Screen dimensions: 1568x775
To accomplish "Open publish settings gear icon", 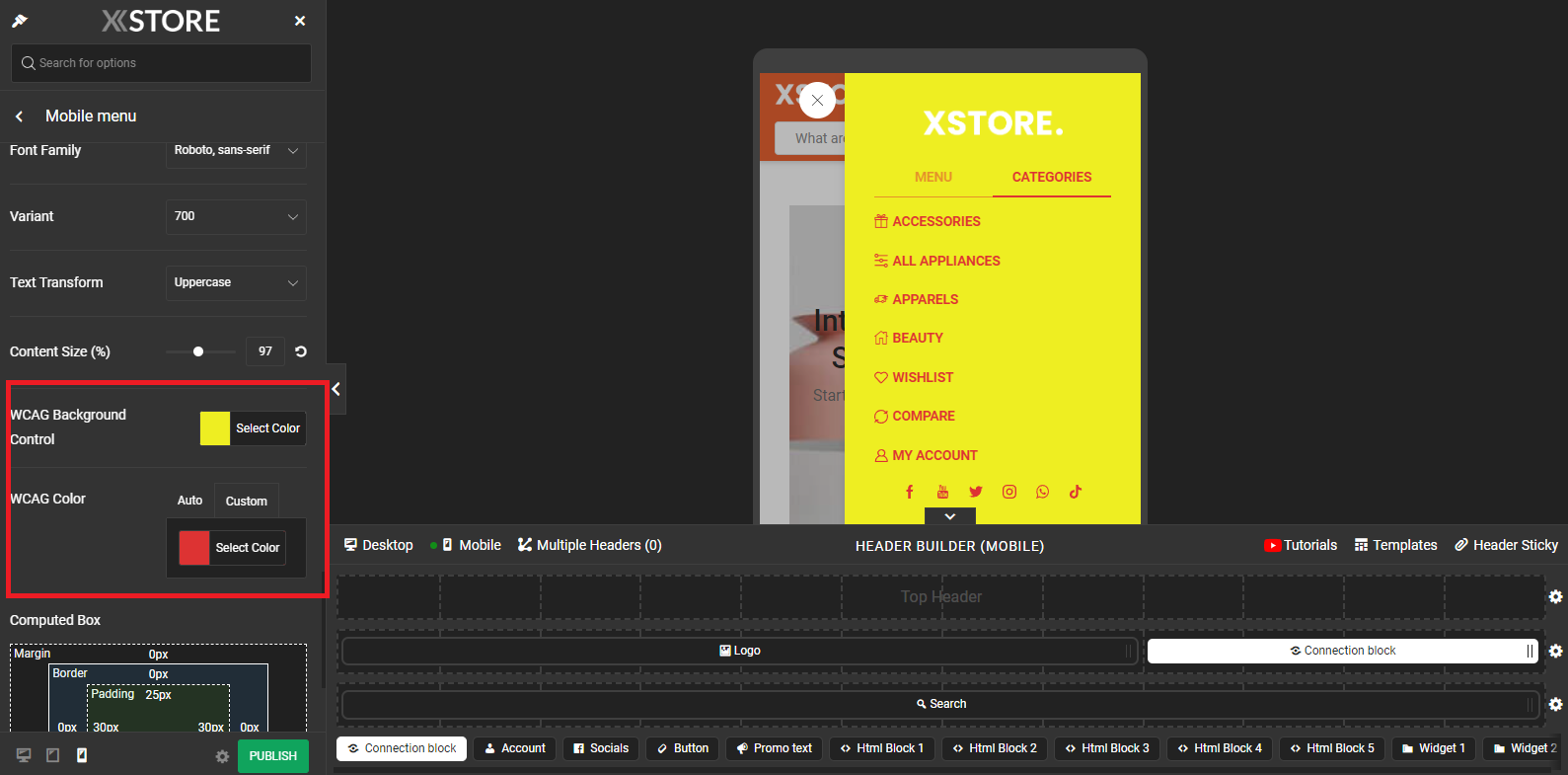I will [222, 756].
